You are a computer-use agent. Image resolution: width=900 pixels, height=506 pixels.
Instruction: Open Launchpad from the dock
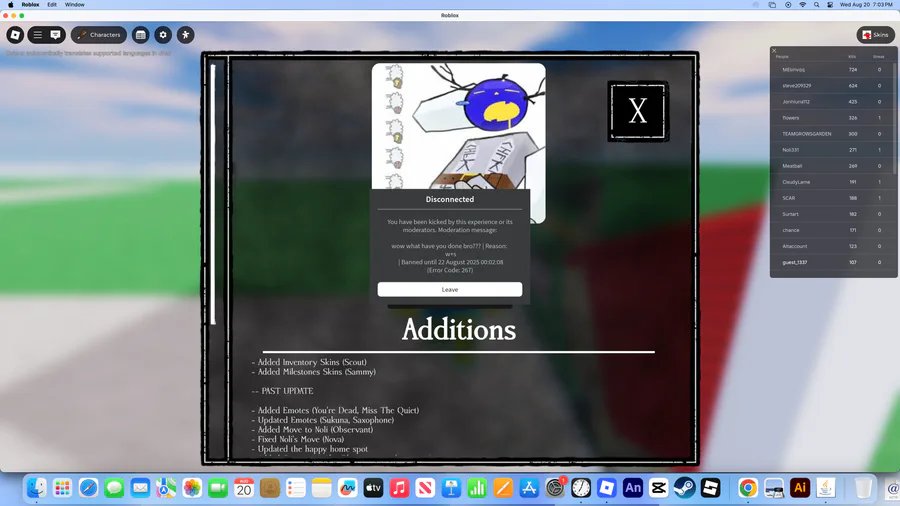(x=62, y=488)
